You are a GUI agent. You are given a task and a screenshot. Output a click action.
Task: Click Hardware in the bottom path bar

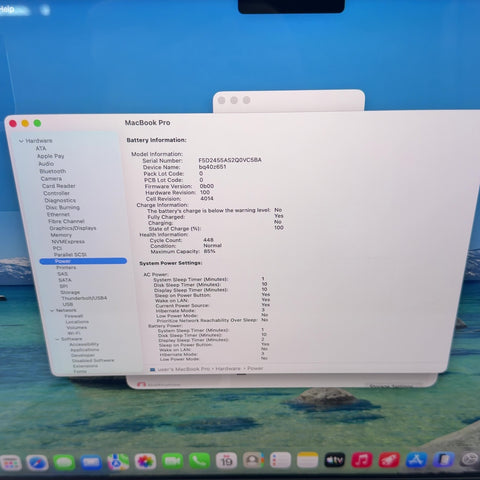[228, 369]
